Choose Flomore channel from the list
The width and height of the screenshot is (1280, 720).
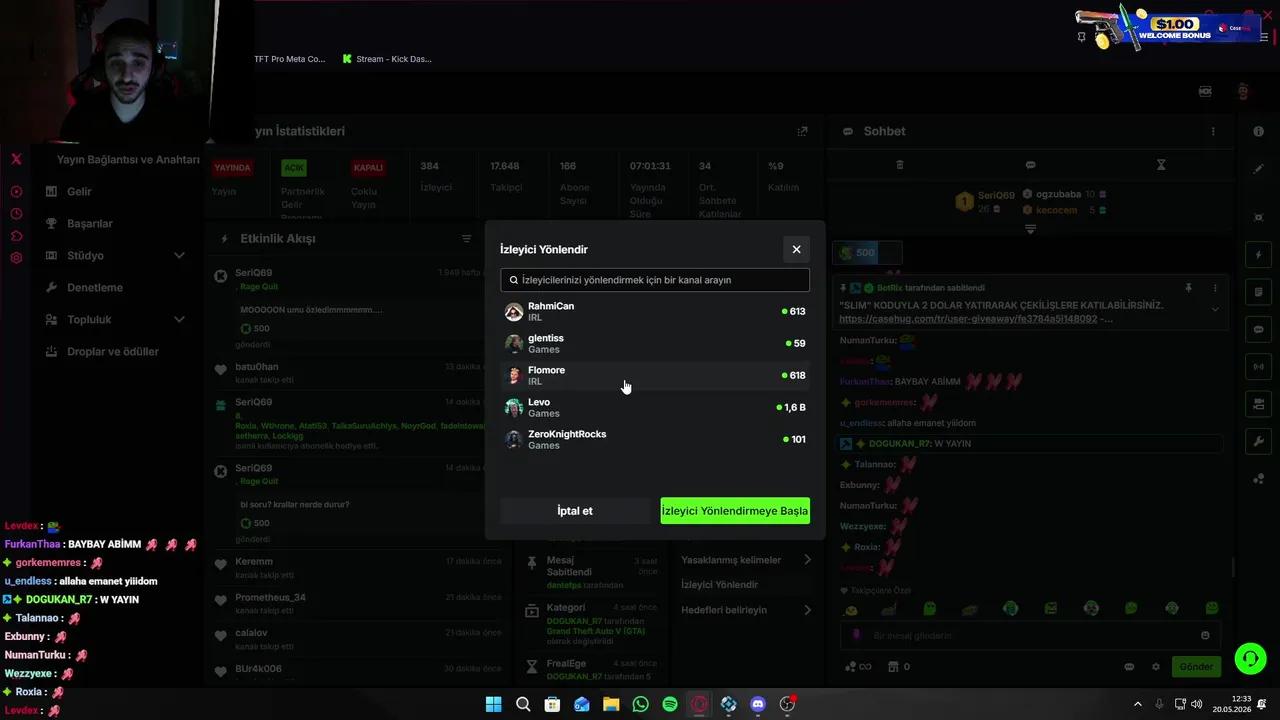(655, 375)
